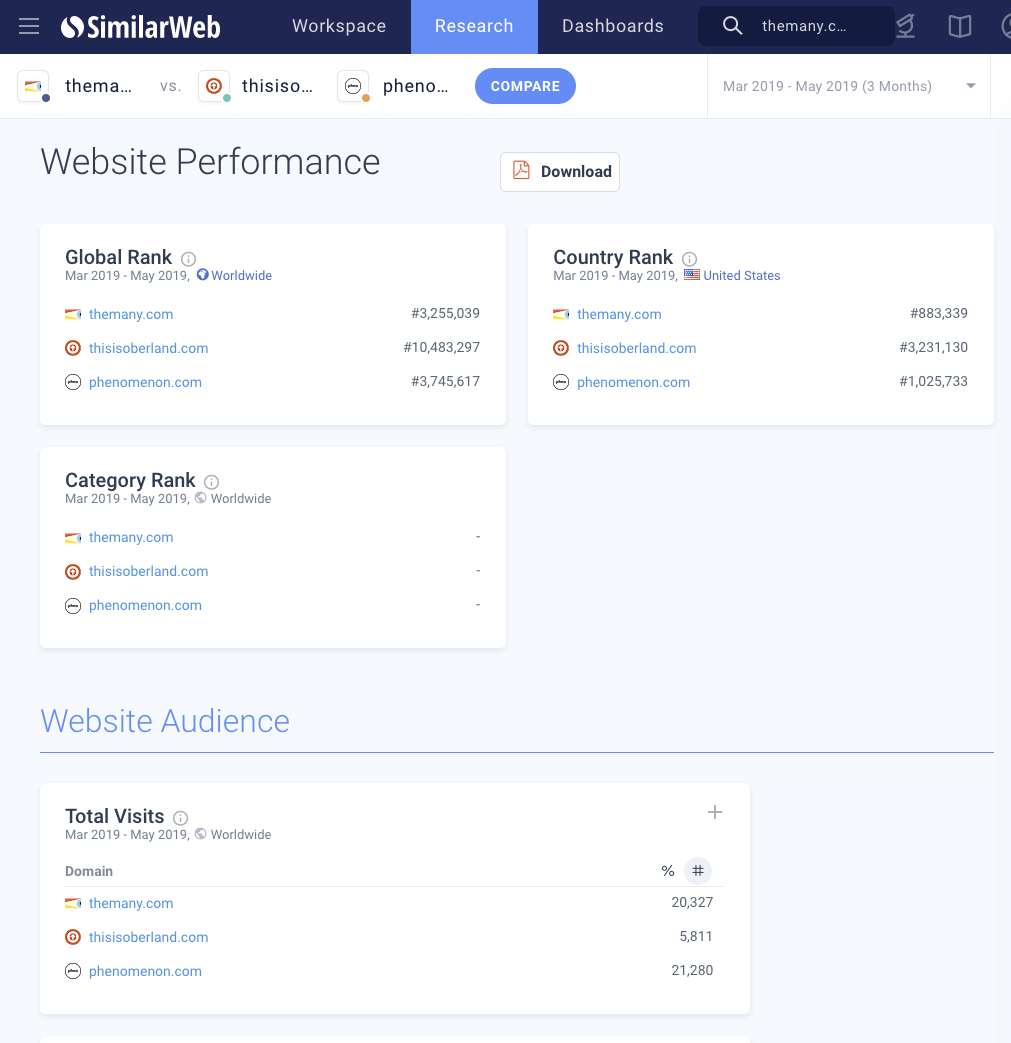Download the Website Performance report
Image resolution: width=1011 pixels, height=1043 pixels.
[560, 172]
